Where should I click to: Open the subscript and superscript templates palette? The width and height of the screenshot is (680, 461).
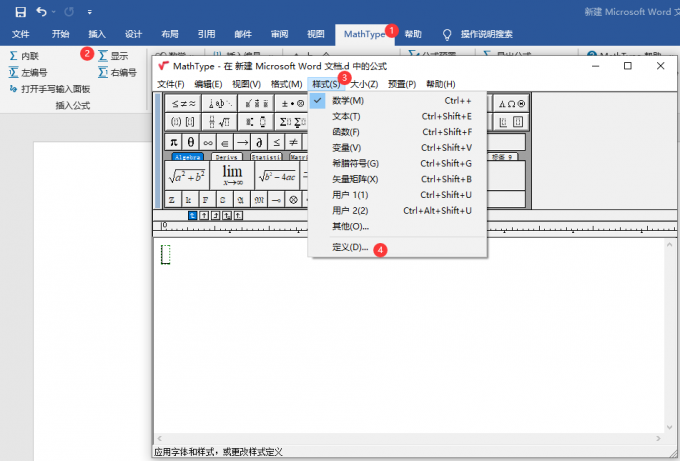pyautogui.click(x=256, y=122)
